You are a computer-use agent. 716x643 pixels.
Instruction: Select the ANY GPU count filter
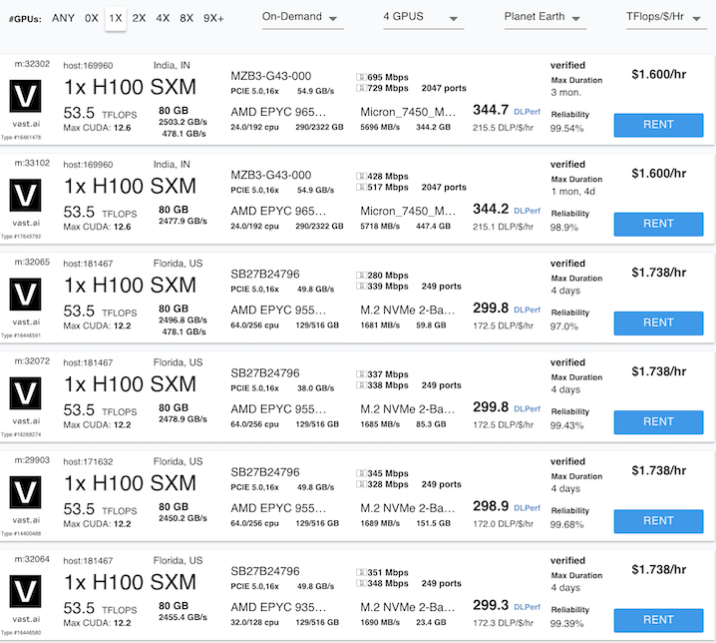point(63,18)
